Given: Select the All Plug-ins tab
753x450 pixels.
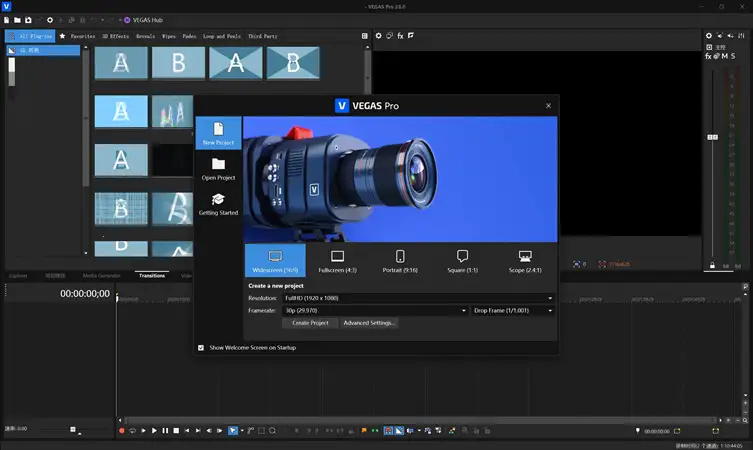Looking at the screenshot, I should [30, 36].
